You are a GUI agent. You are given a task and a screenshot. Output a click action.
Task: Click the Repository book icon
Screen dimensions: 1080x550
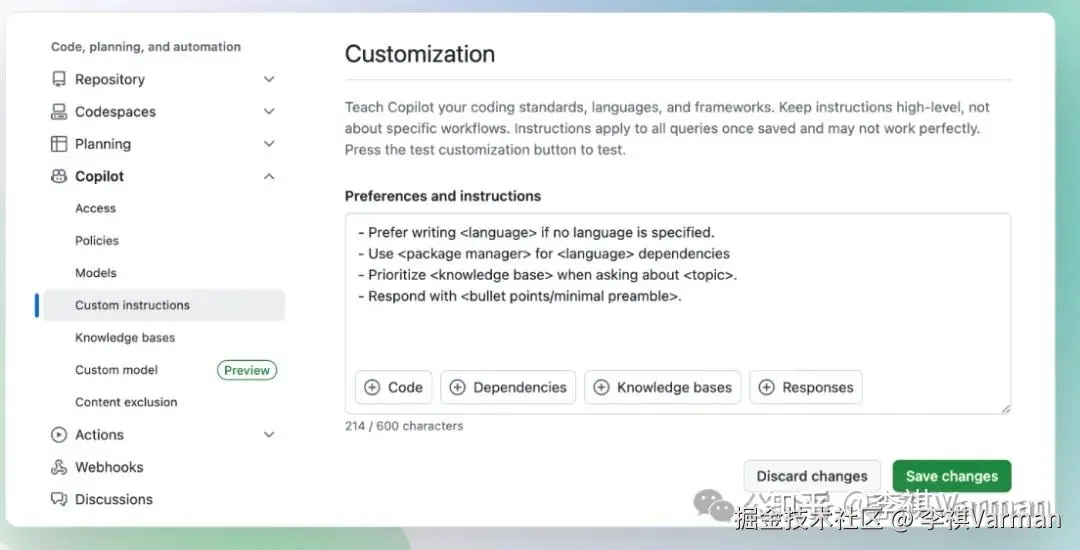[59, 79]
